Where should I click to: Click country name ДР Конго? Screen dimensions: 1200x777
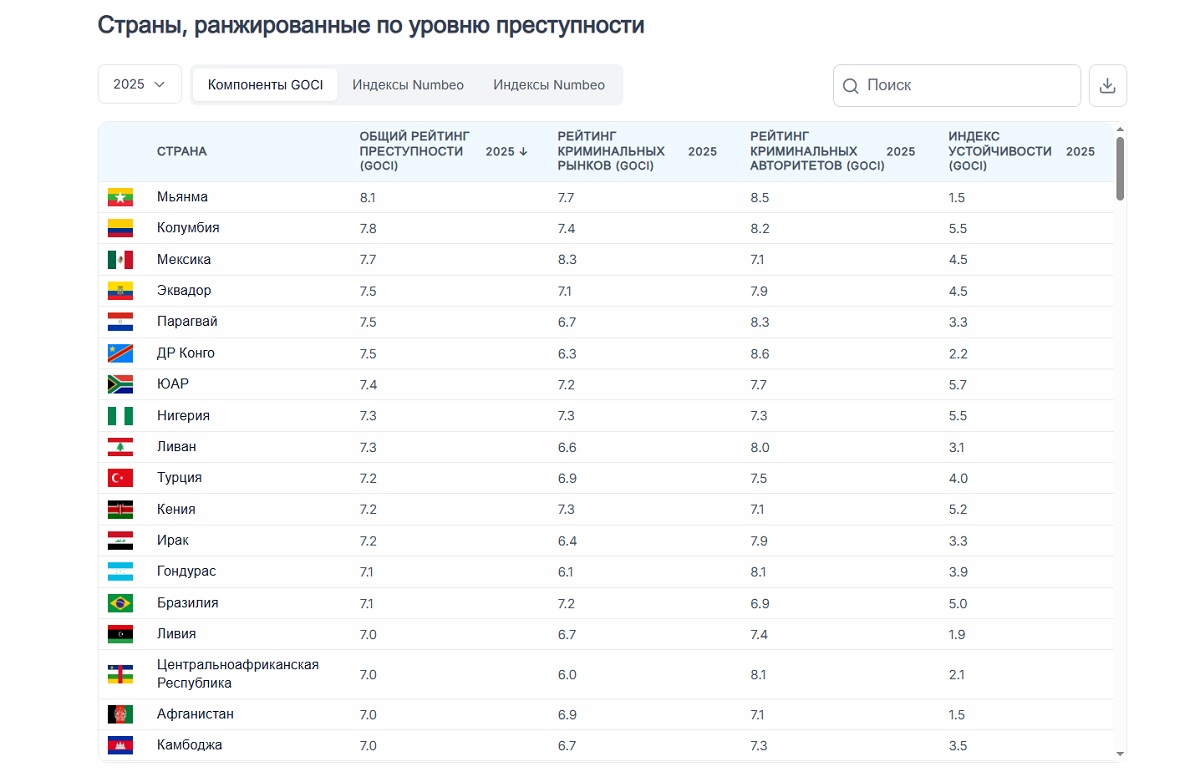click(186, 353)
